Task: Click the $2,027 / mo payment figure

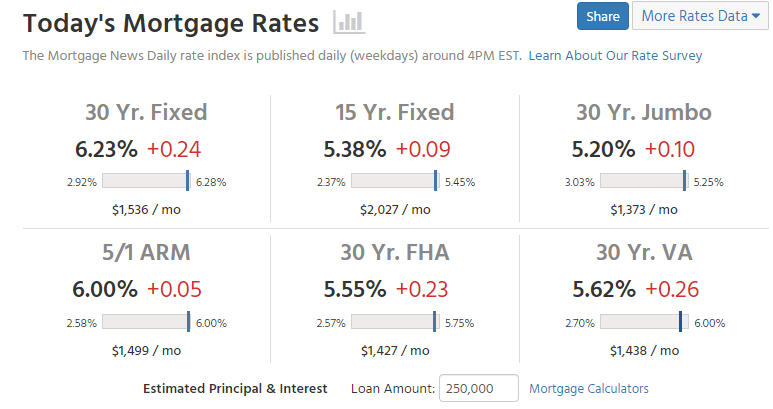Action: coord(395,210)
